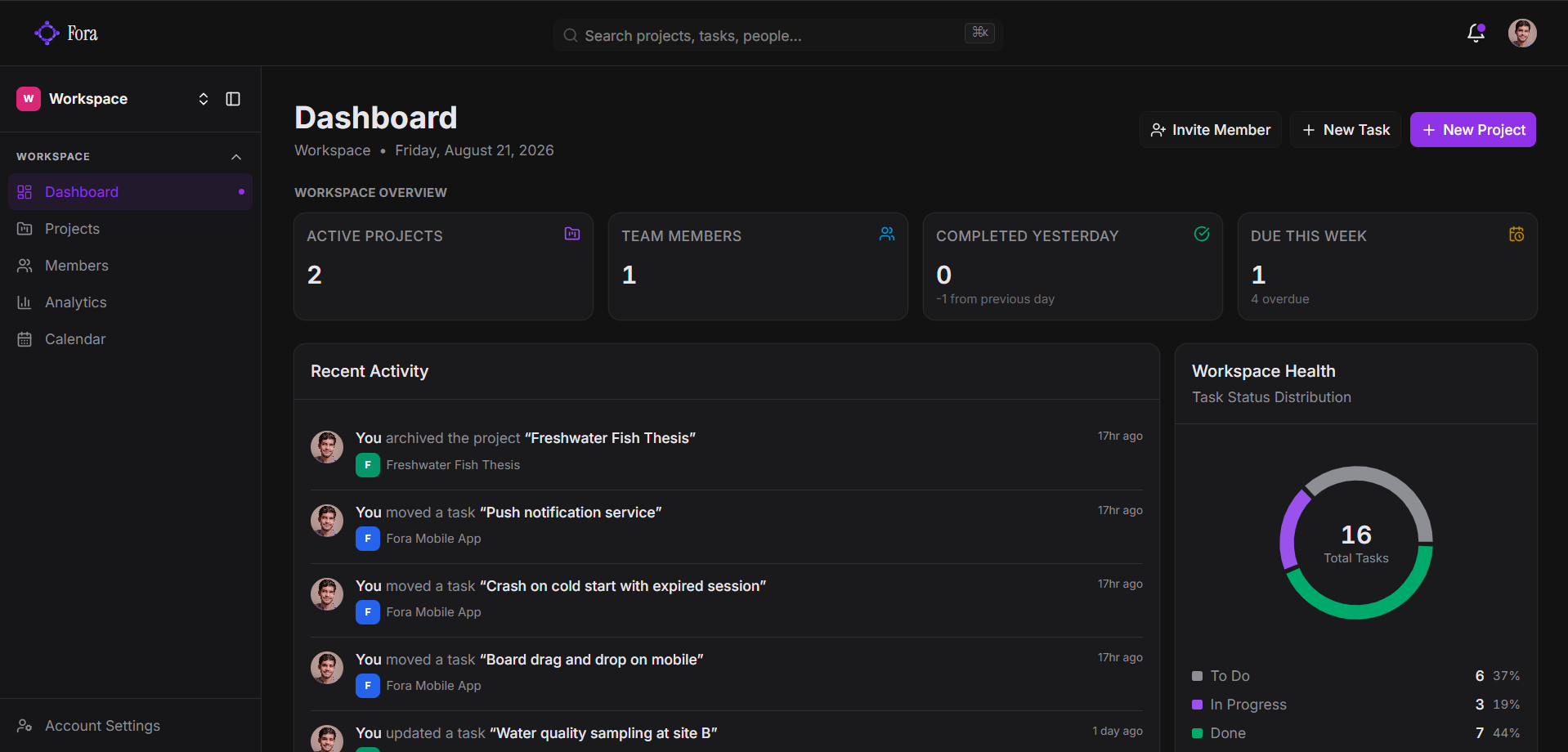Click the Fora logo icon

pos(47,33)
